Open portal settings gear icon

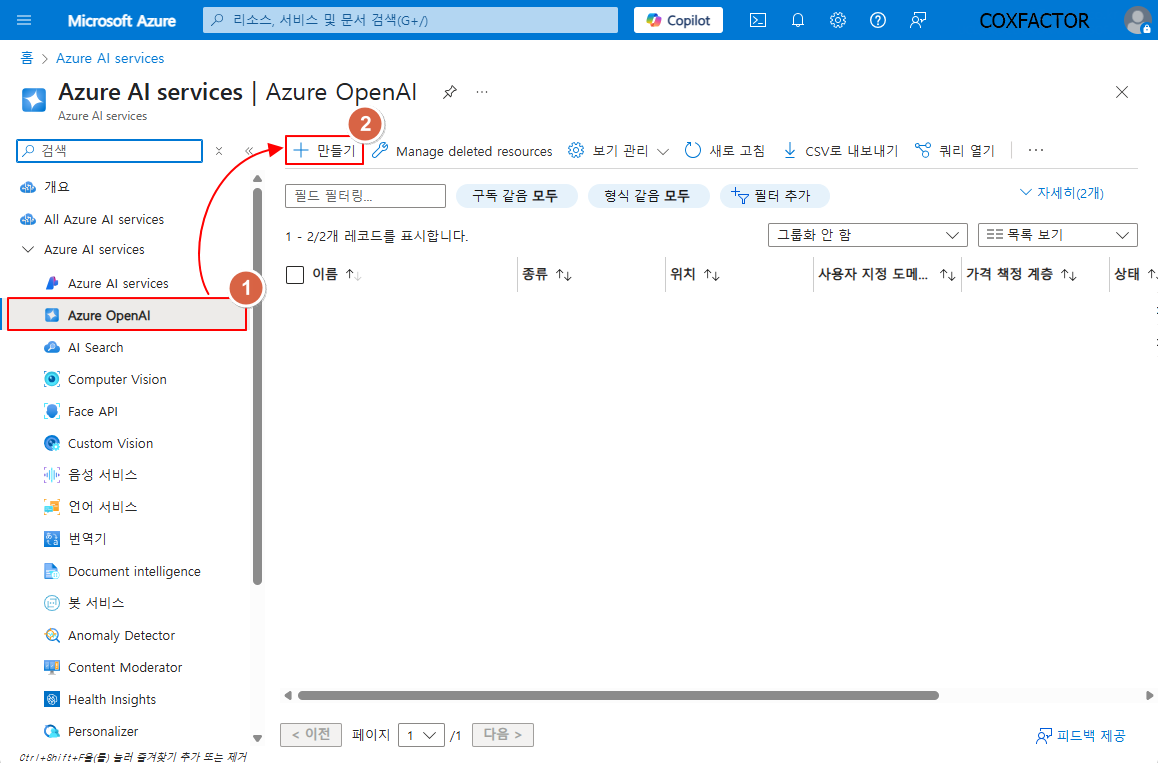(837, 20)
